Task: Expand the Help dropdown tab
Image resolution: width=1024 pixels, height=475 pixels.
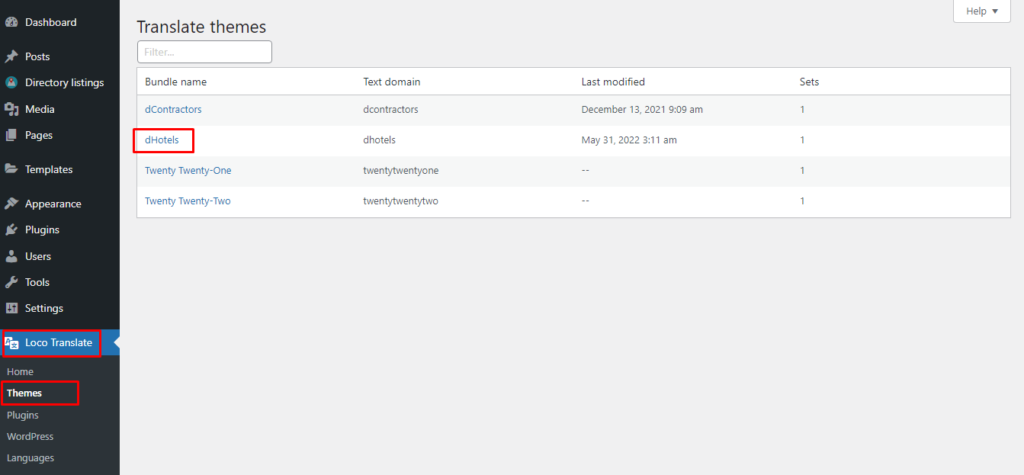Action: click(983, 11)
